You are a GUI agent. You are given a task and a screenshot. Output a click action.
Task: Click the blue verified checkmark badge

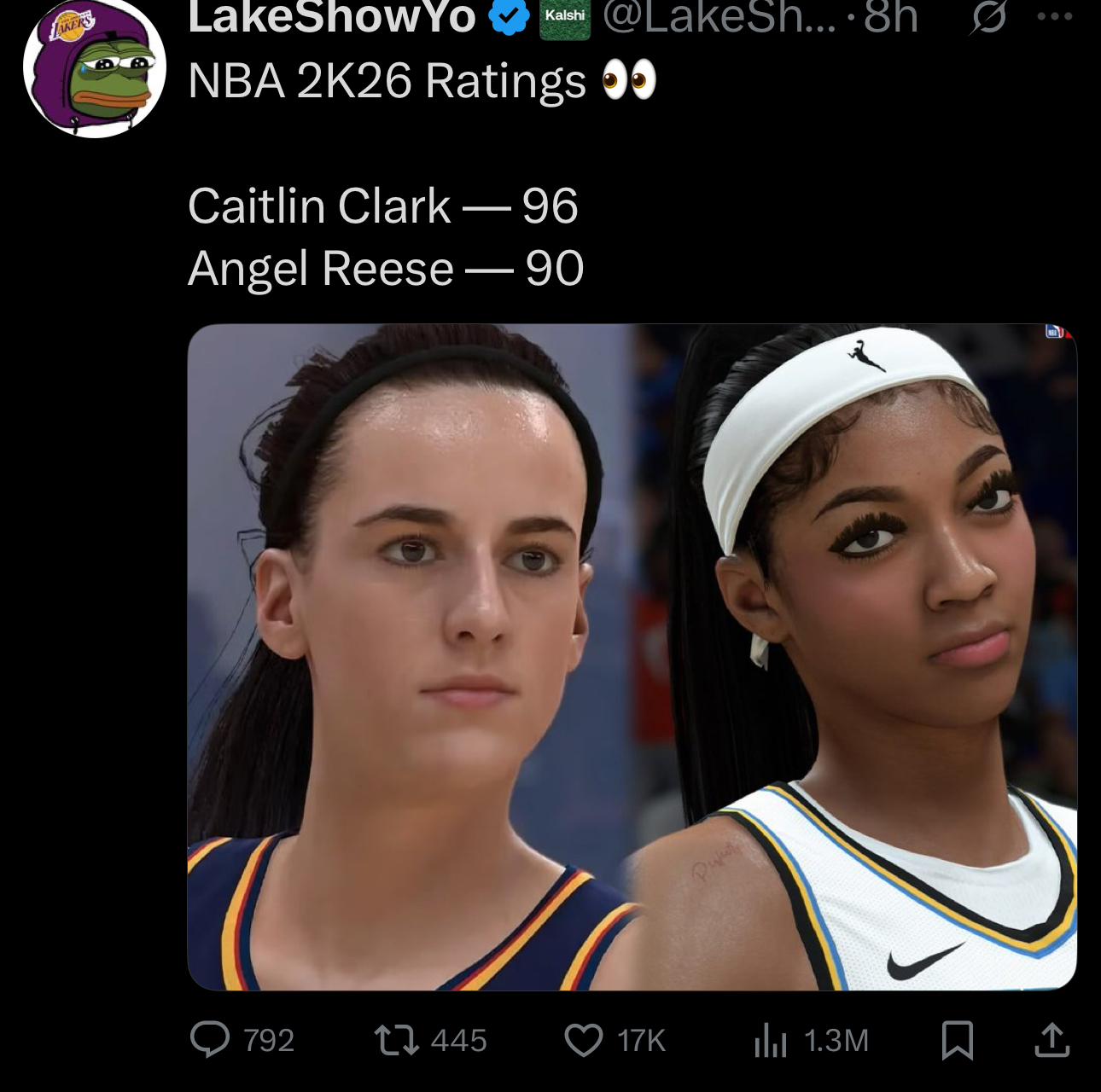tap(509, 16)
